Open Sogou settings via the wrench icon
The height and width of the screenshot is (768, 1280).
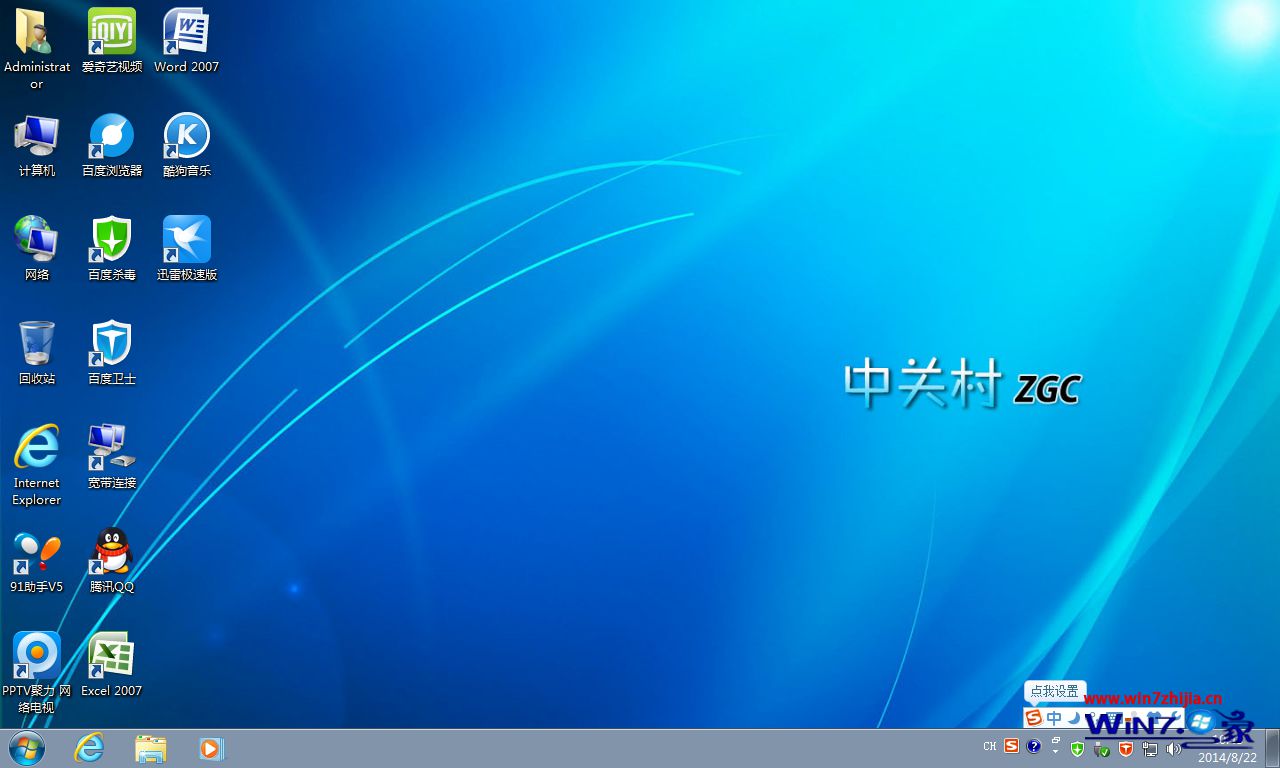pyautogui.click(x=1175, y=717)
